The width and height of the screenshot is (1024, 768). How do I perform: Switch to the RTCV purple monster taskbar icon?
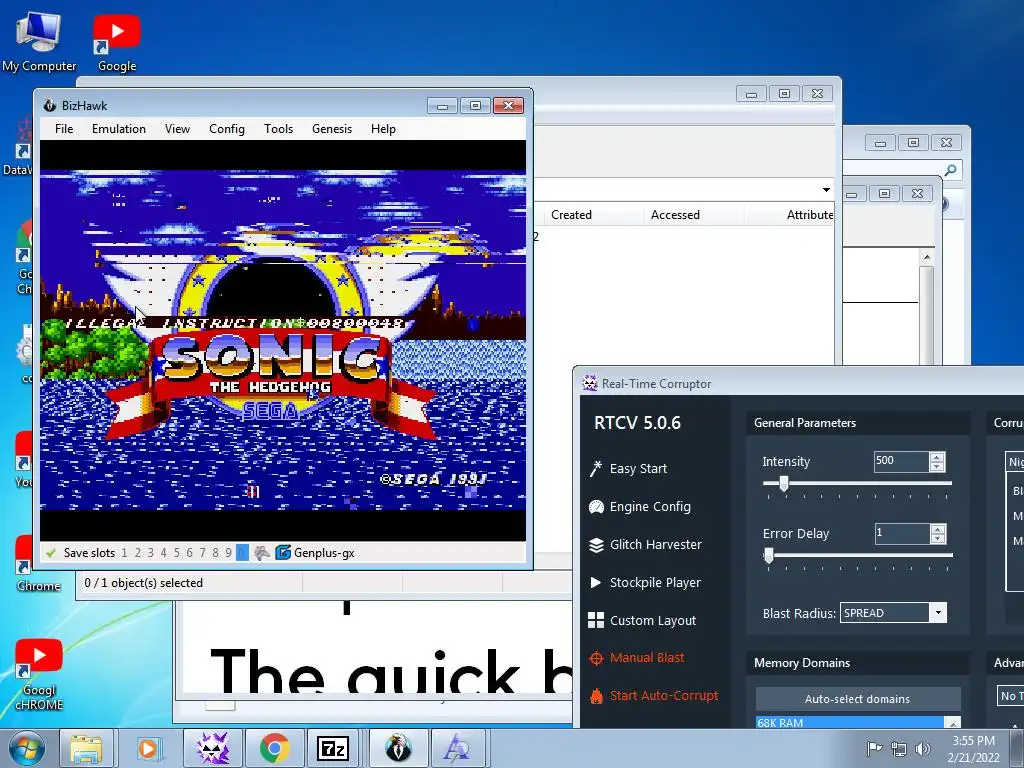pos(213,748)
